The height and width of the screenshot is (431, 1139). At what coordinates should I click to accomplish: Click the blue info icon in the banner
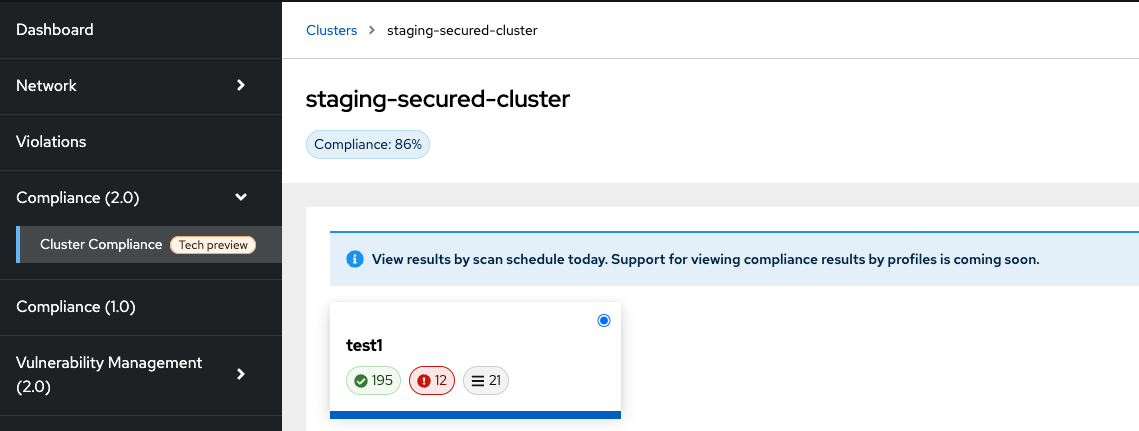point(354,259)
